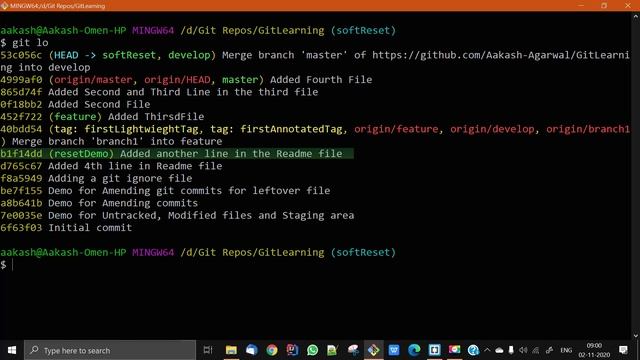Click 'Initial commit' message
This screenshot has width=640, height=360.
[90, 227]
